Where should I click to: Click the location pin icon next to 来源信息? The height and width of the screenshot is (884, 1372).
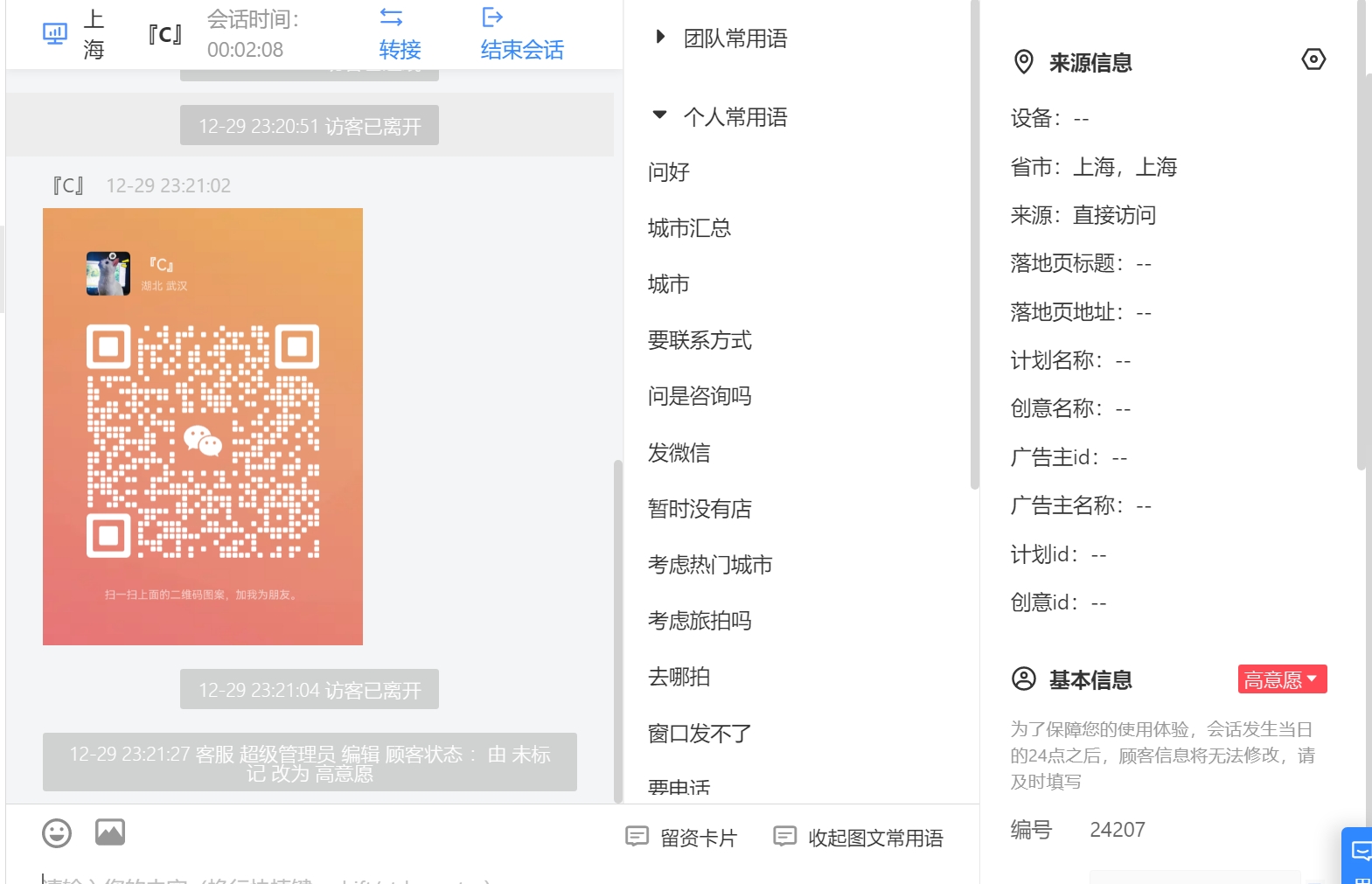click(1023, 62)
